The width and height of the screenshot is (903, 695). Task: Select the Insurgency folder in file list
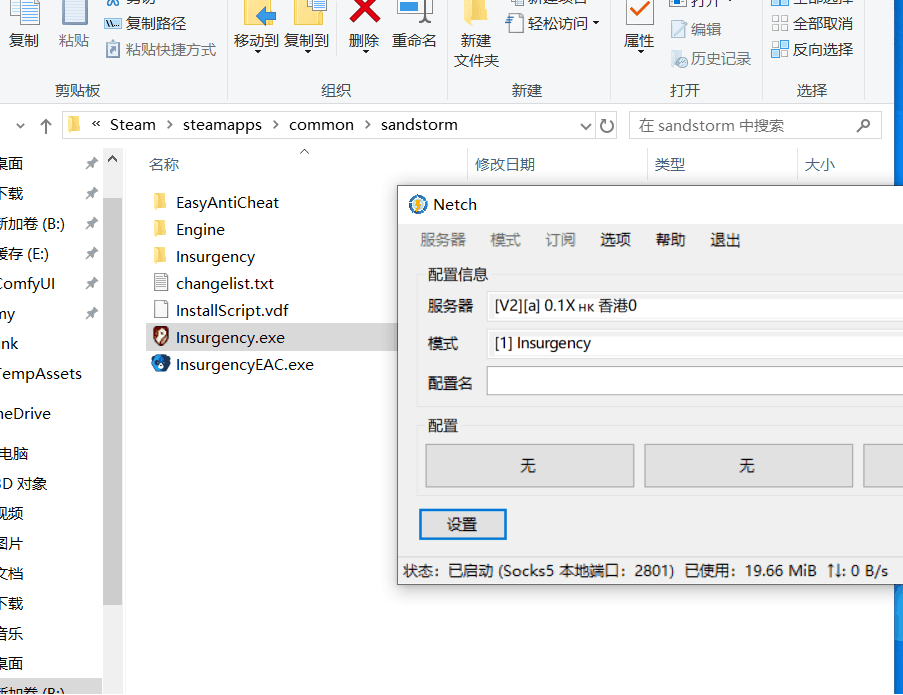tap(215, 256)
